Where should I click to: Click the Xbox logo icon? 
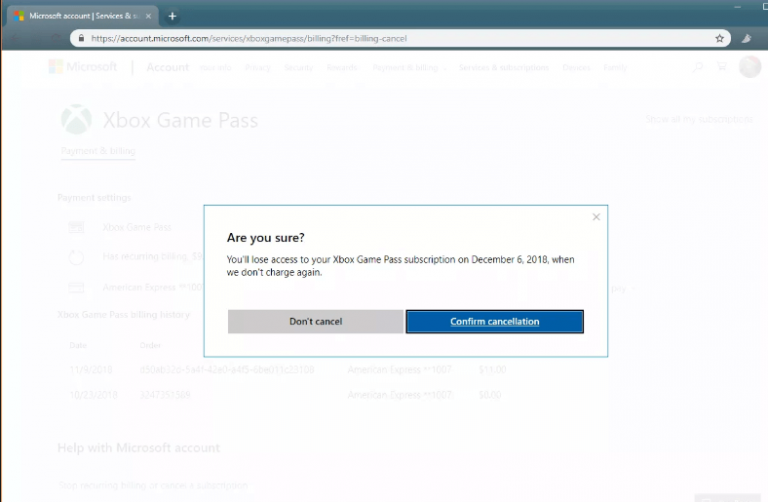tap(76, 119)
